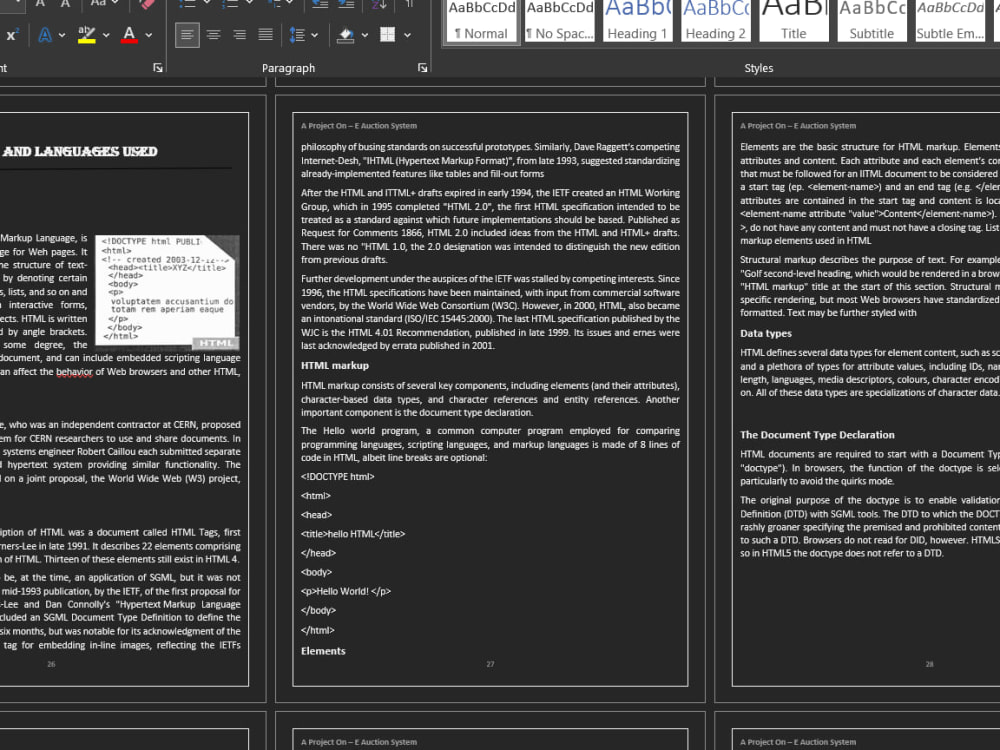Sort the selected text A to Z
The image size is (1000, 750).
pyautogui.click(x=379, y=4)
